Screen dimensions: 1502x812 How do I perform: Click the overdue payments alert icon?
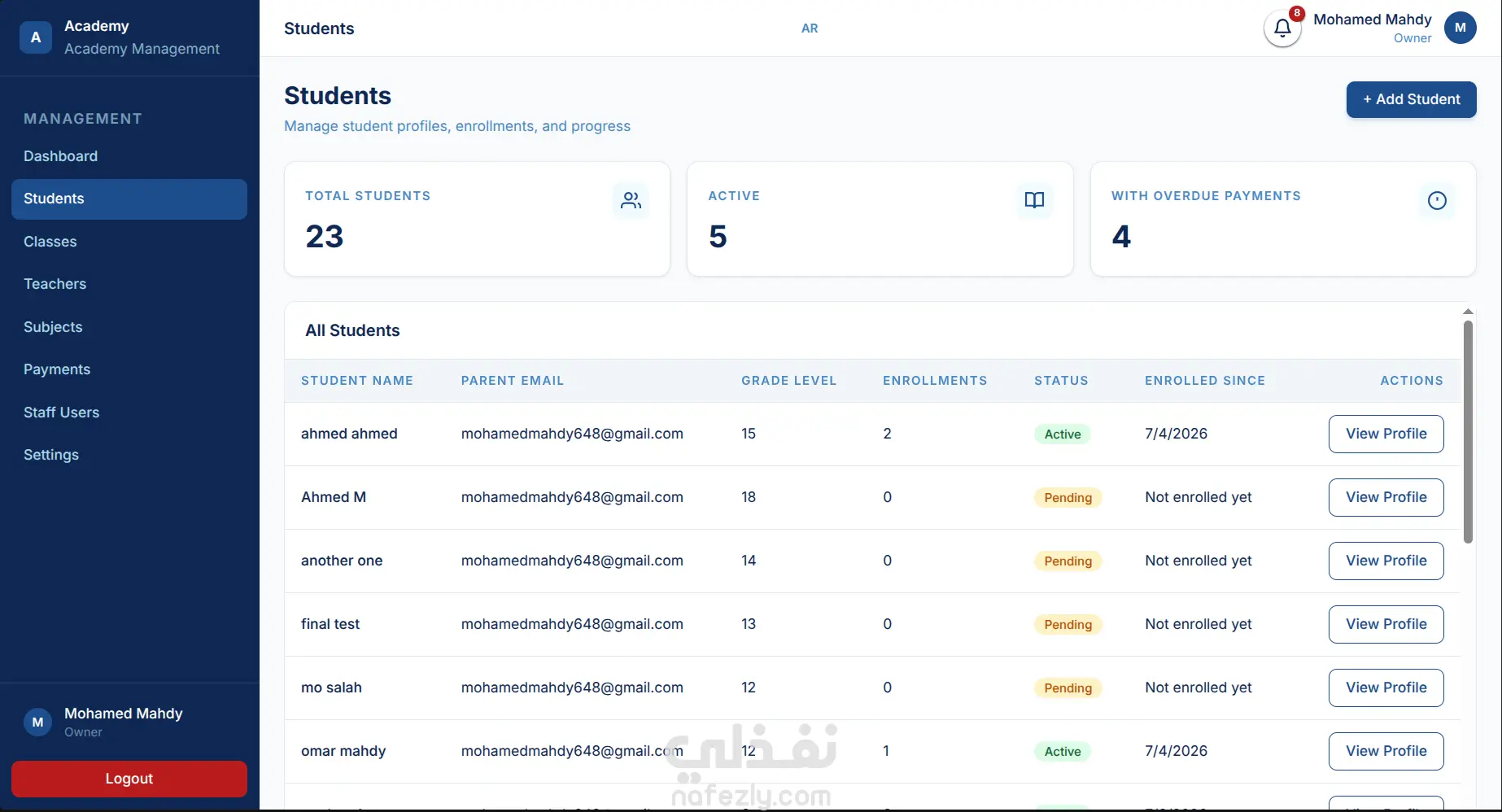pyautogui.click(x=1437, y=200)
